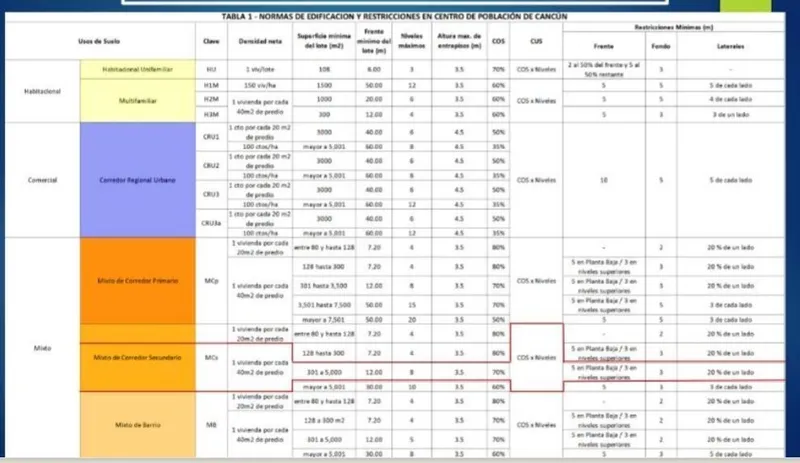This screenshot has height=463, width=800.
Task: Click the table title Tabla 1 heading
Action: tap(394, 16)
